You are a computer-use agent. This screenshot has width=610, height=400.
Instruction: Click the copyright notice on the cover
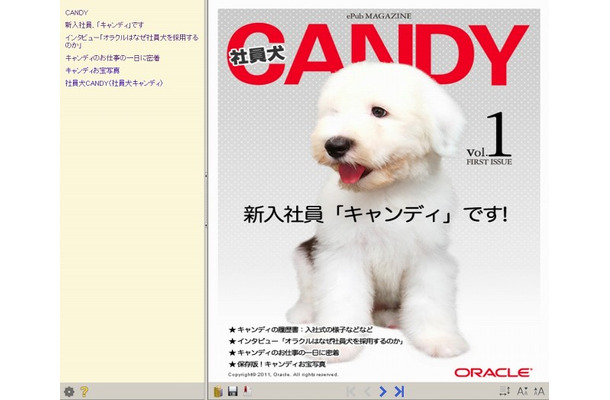coord(283,375)
